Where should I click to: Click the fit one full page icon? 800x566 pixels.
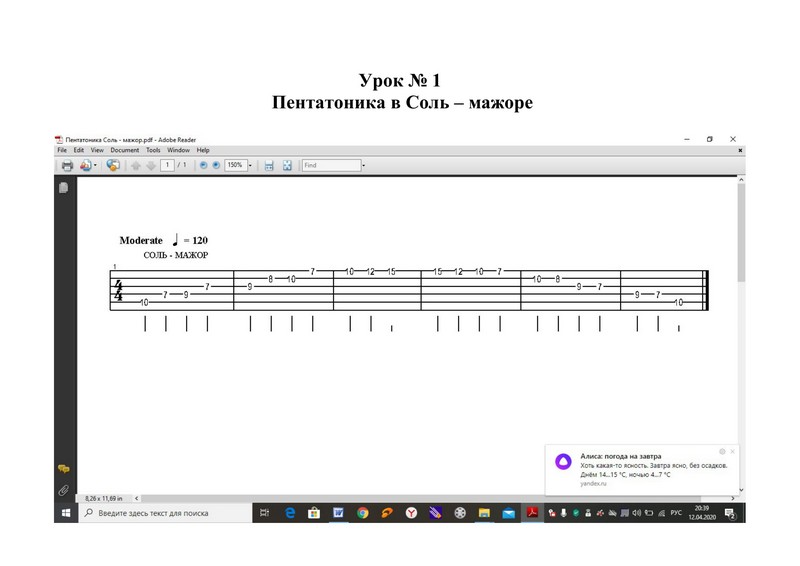[287, 165]
